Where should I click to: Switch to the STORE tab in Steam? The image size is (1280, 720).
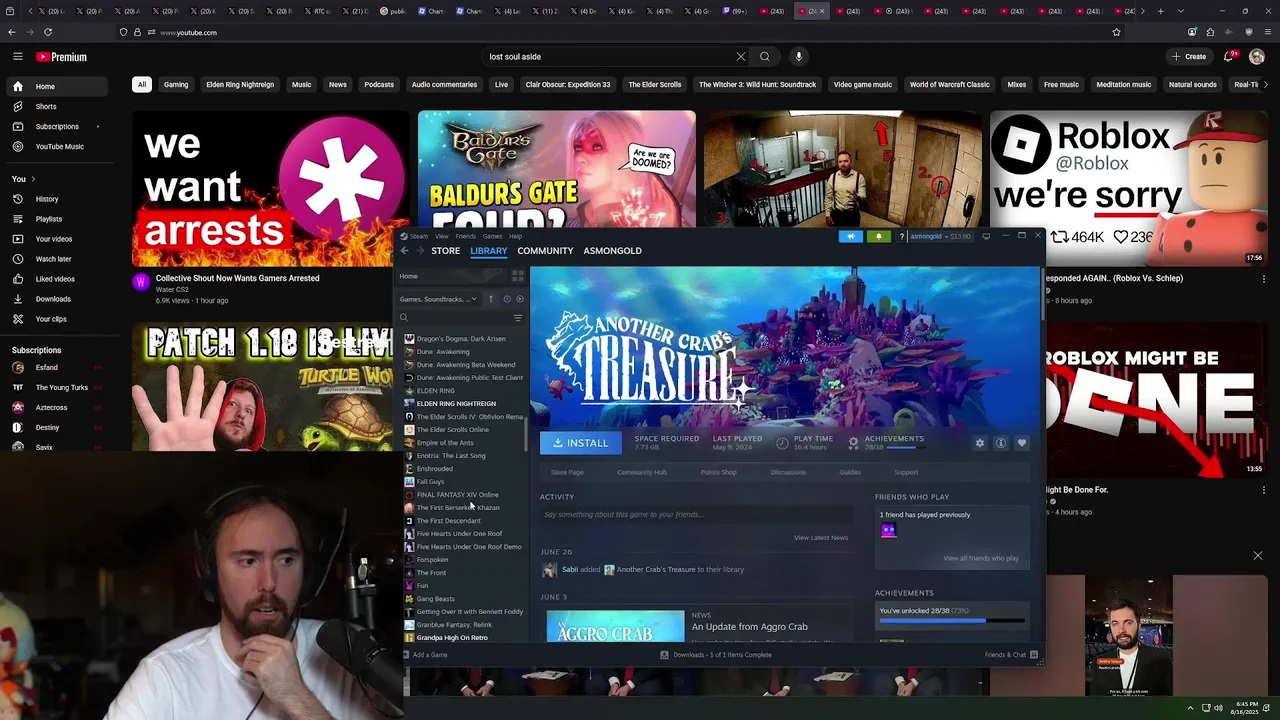tap(446, 251)
